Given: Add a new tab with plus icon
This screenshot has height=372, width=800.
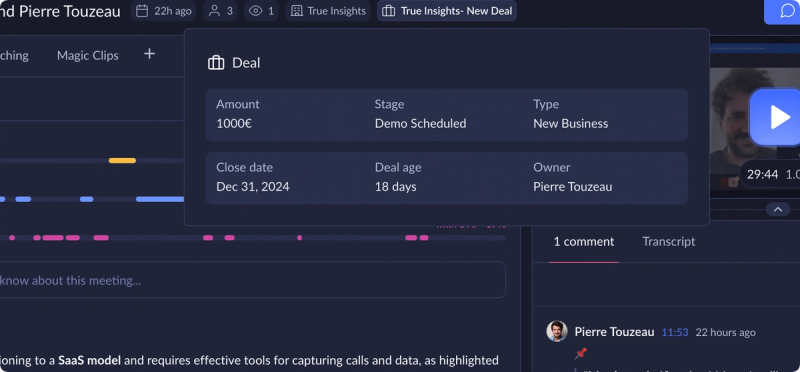Looking at the screenshot, I should coord(149,54).
